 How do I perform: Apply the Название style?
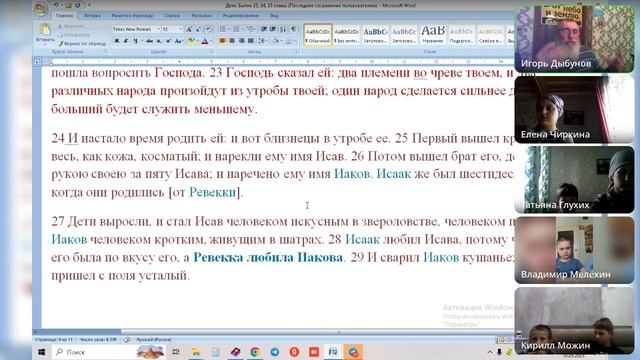point(433,35)
